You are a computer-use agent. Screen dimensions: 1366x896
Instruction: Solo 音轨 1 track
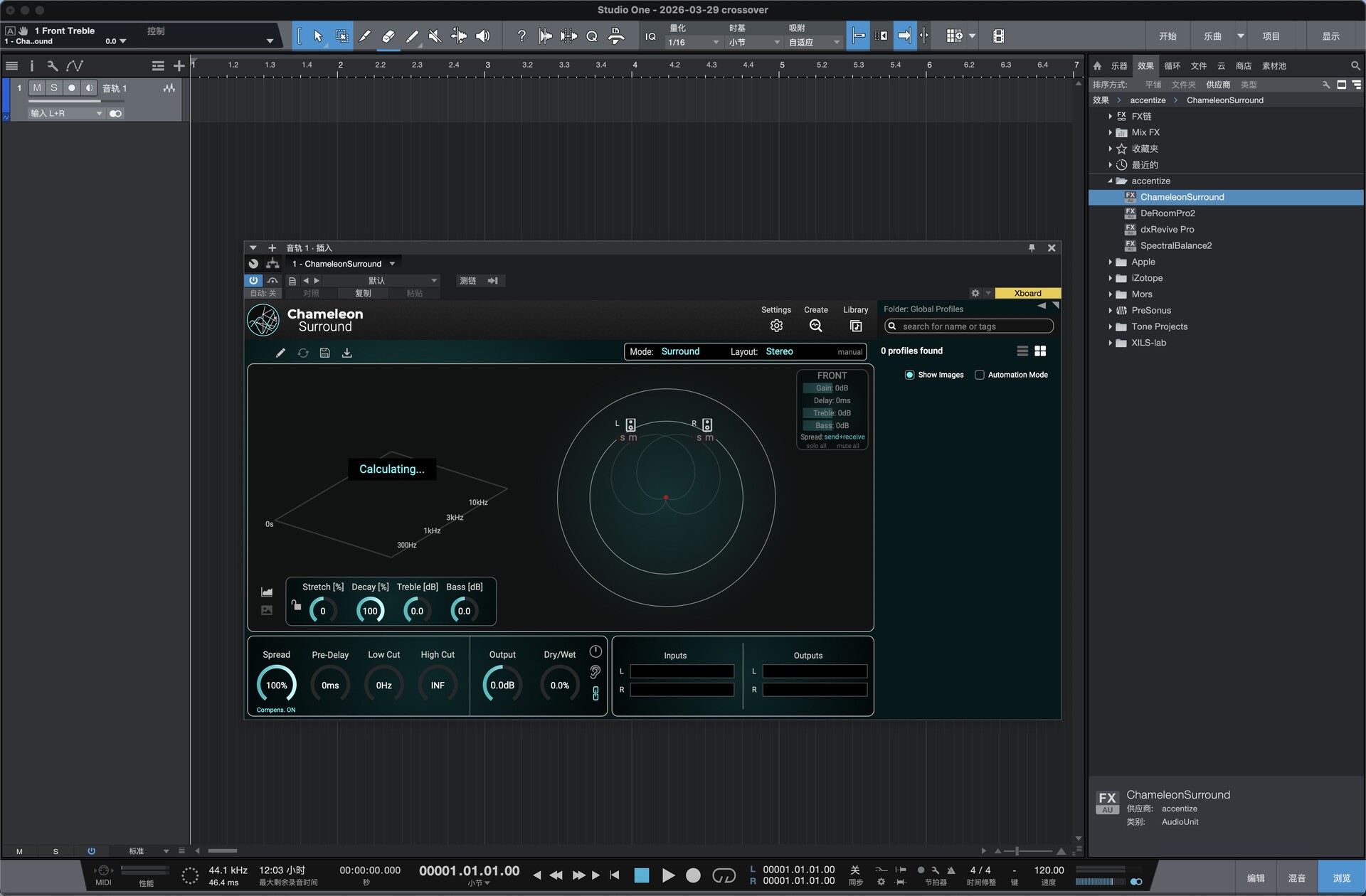click(x=54, y=87)
